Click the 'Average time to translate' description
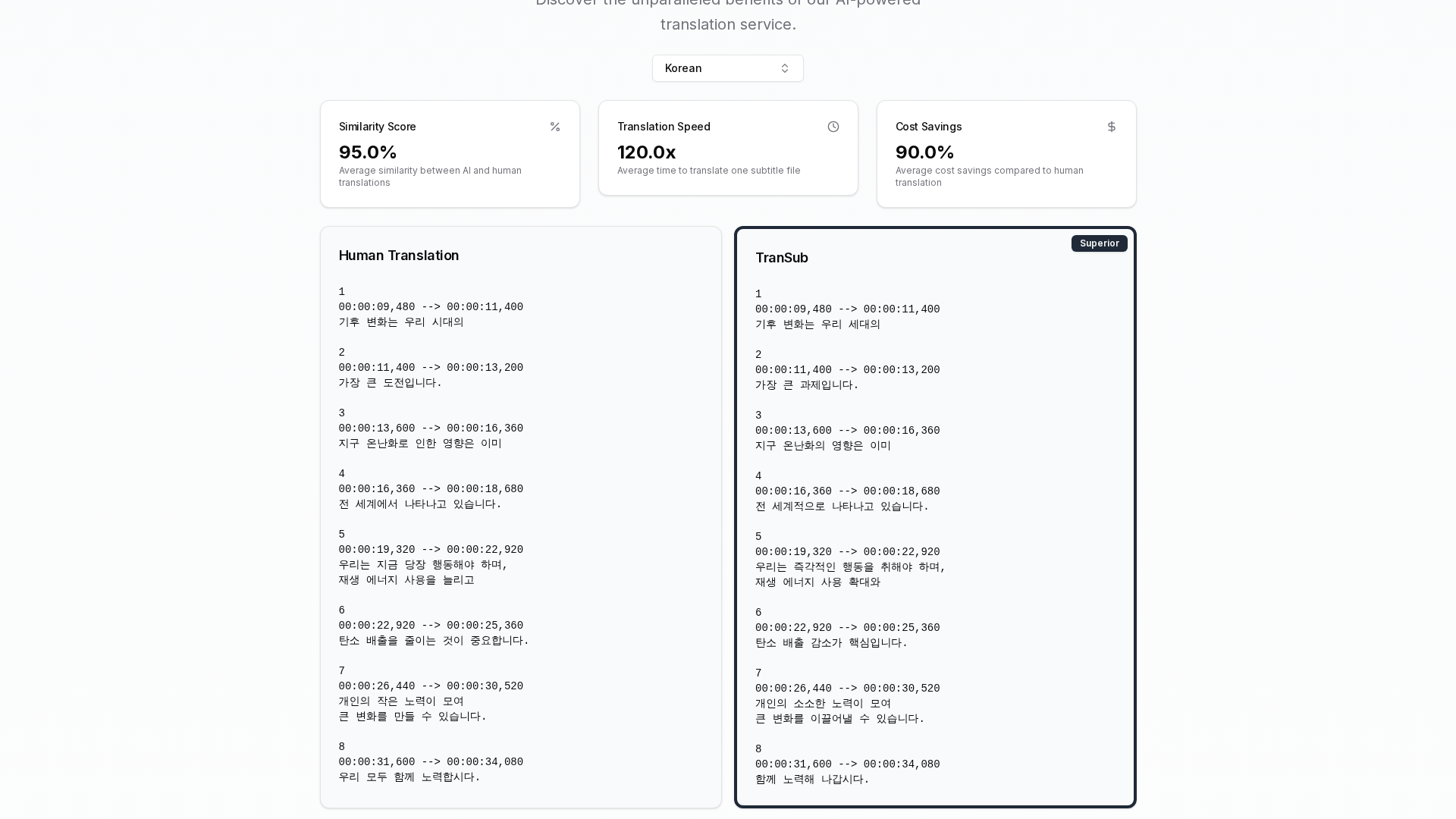Image resolution: width=1456 pixels, height=819 pixels. point(708,171)
